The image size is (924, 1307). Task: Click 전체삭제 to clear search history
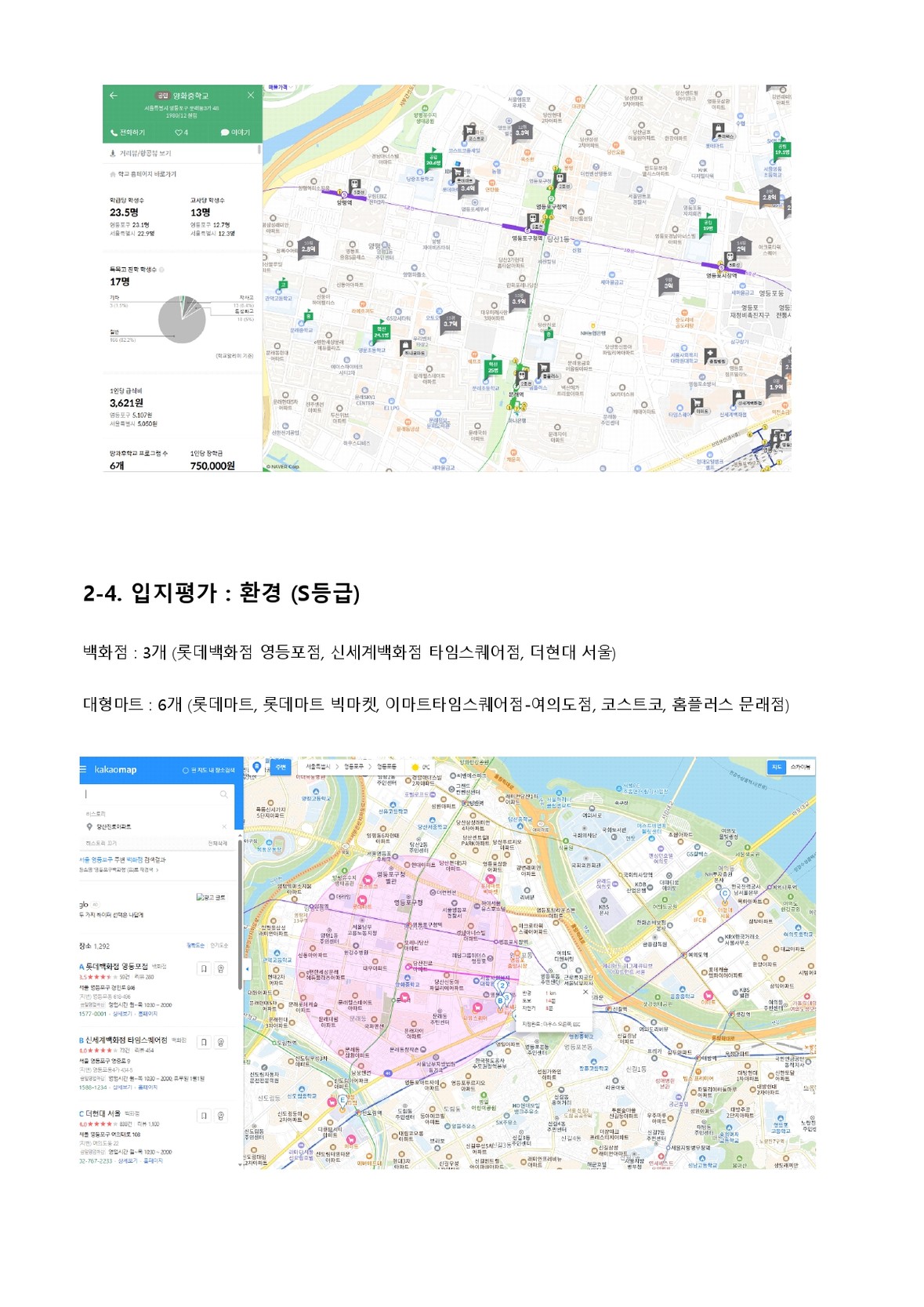pyautogui.click(x=218, y=843)
